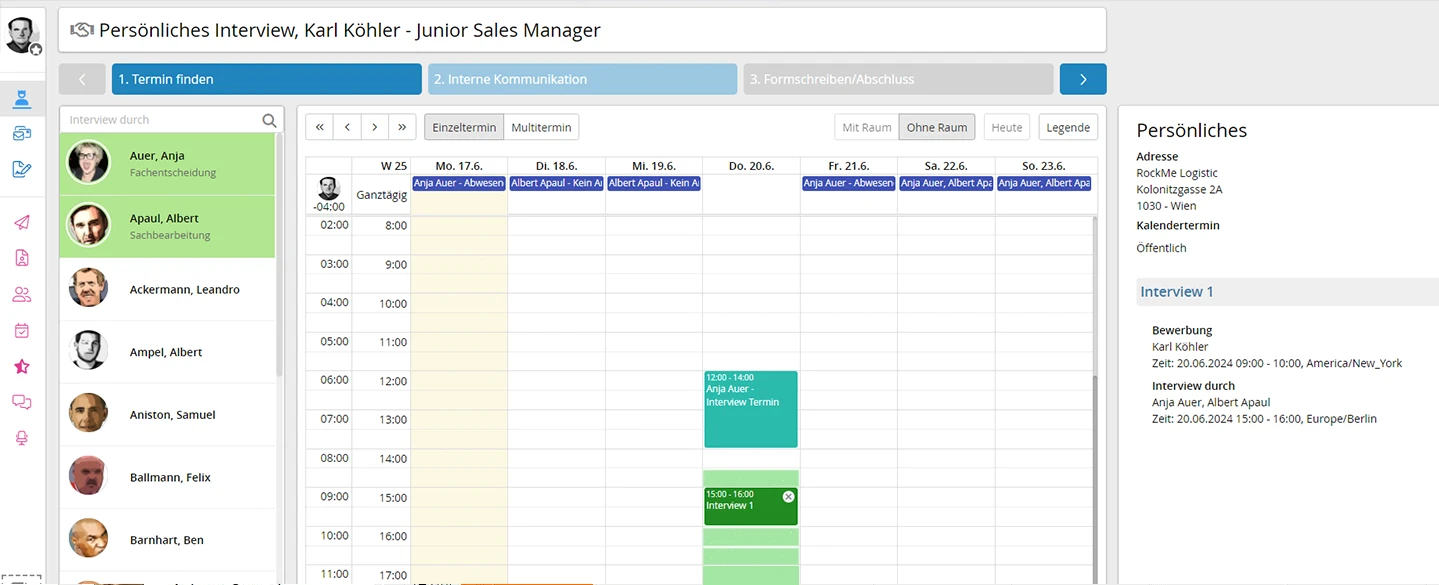This screenshot has width=1439, height=585.
Task: Toggle the Ohne Raum option
Action: [936, 127]
